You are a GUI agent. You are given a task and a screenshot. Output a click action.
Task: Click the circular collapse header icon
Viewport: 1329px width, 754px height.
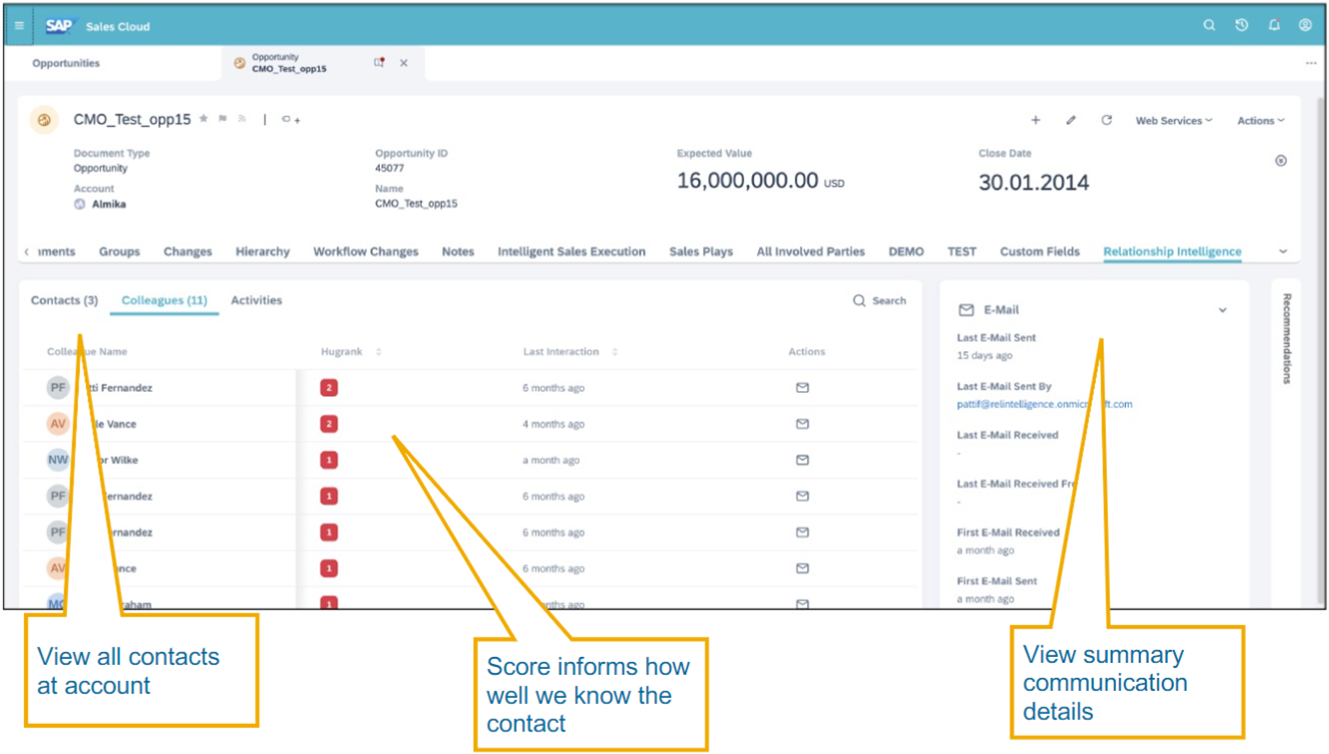[x=1281, y=161]
